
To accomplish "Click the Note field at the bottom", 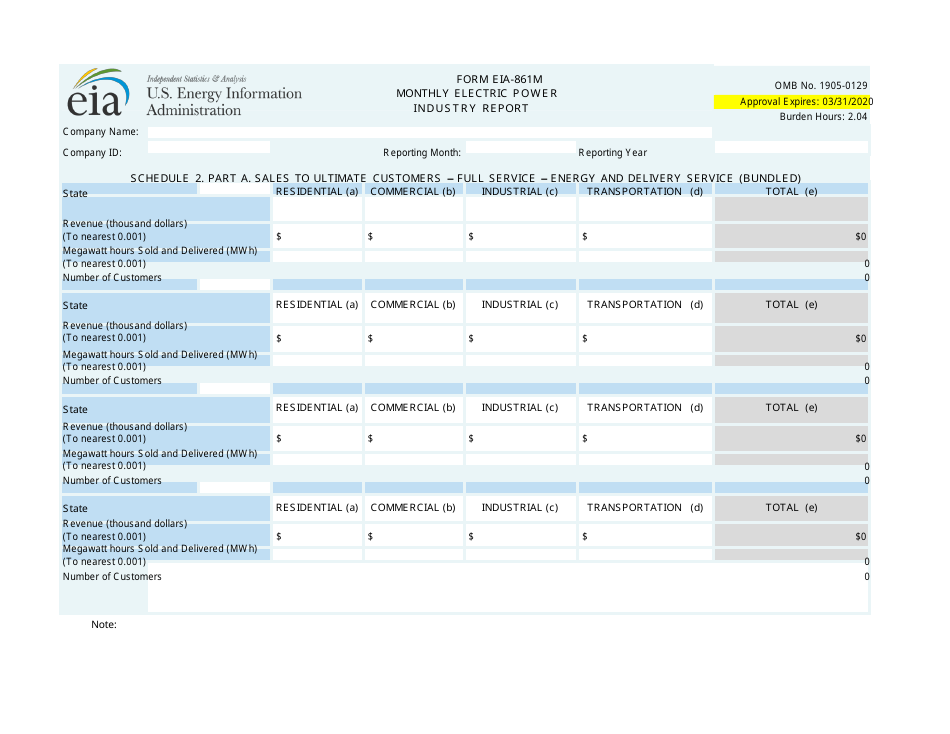I will (500, 600).
